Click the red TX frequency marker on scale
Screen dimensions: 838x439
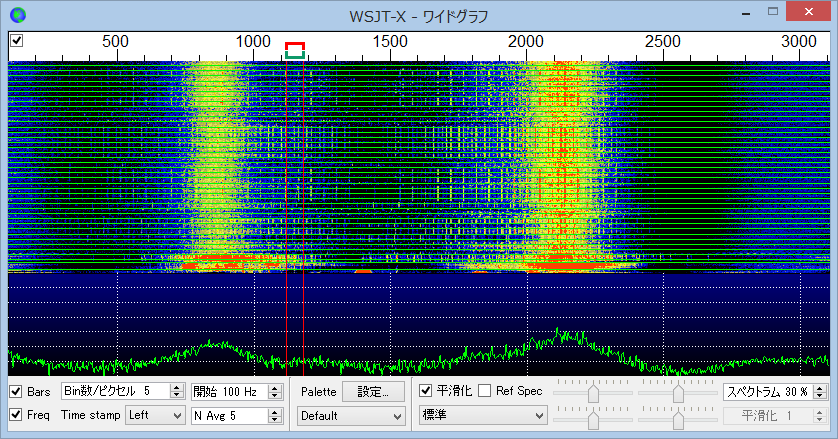point(295,46)
